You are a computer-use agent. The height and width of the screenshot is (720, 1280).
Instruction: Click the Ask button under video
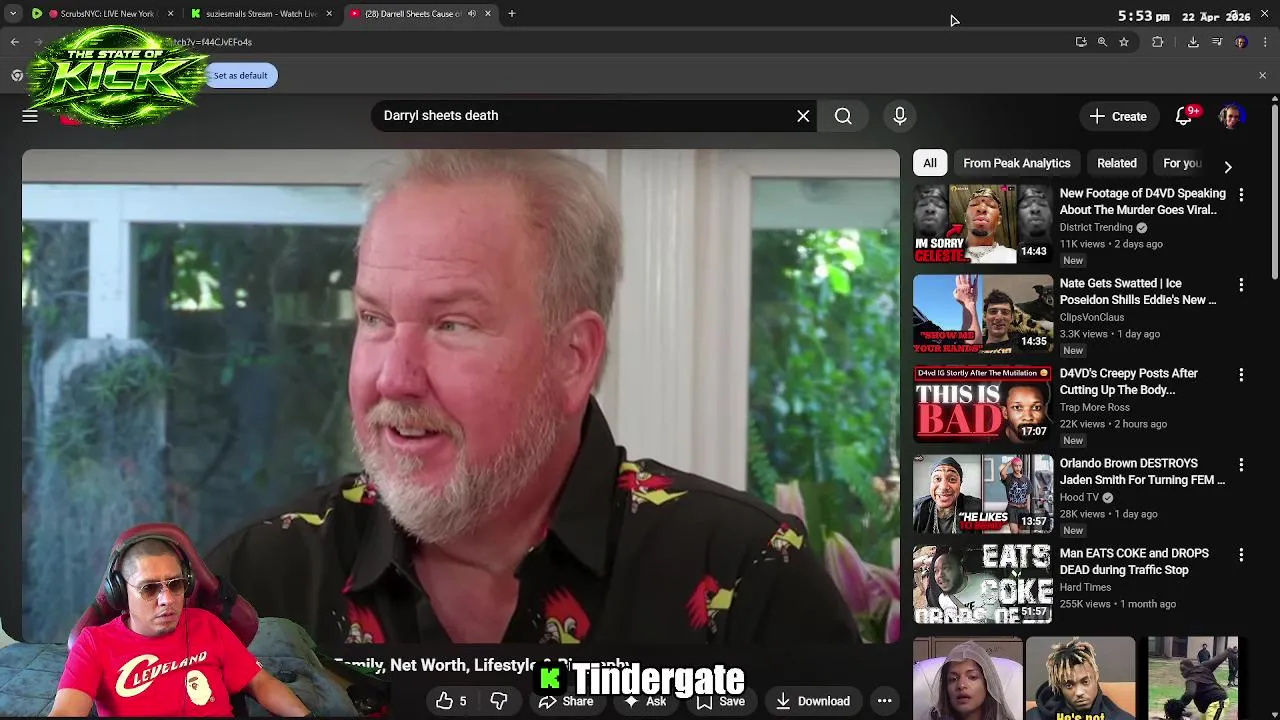tap(644, 701)
